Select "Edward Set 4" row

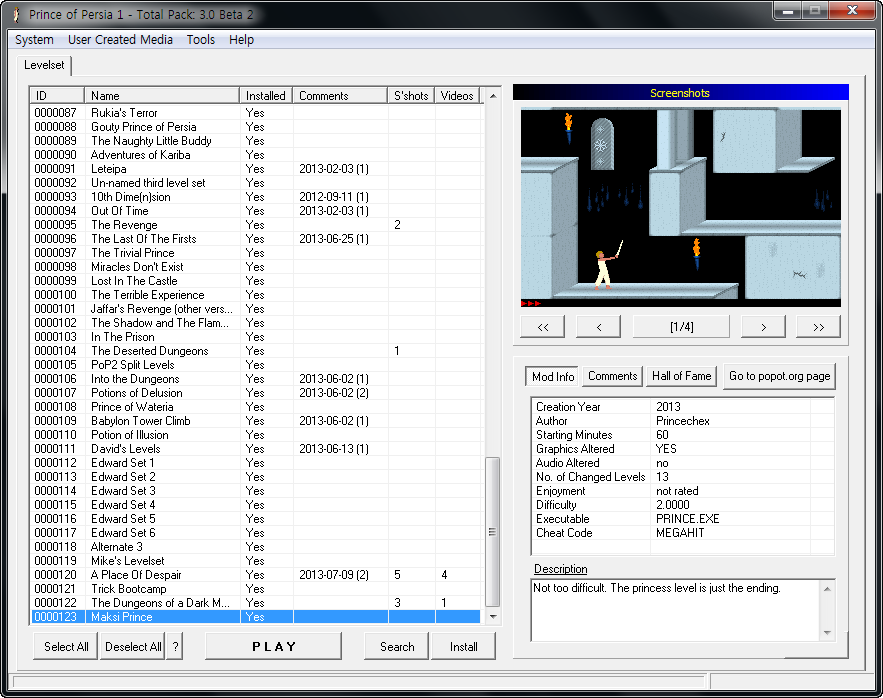(256, 505)
